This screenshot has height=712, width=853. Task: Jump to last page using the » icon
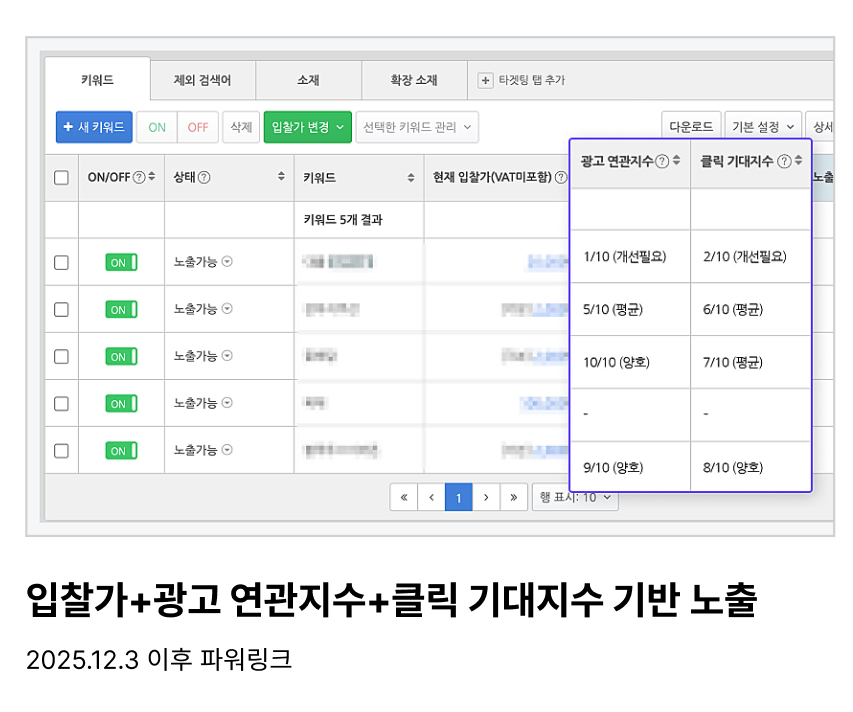pyautogui.click(x=514, y=496)
